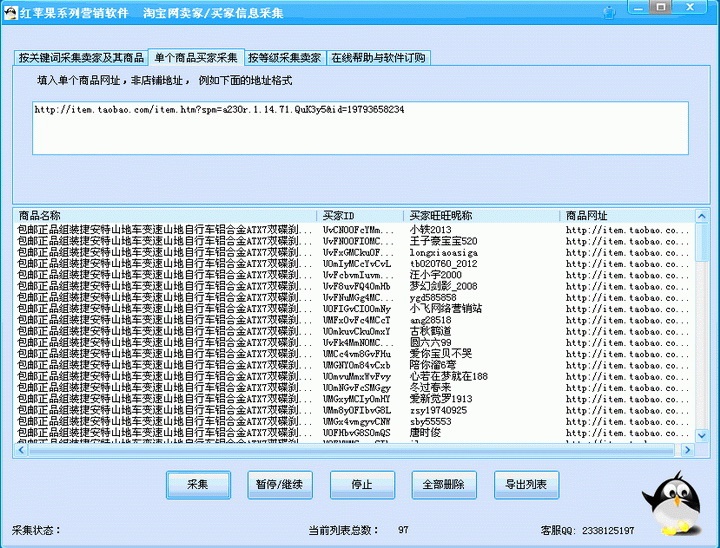The width and height of the screenshot is (720, 548).
Task: Click buyer ID UMCc4vm8GvFHu
Action: [357, 354]
